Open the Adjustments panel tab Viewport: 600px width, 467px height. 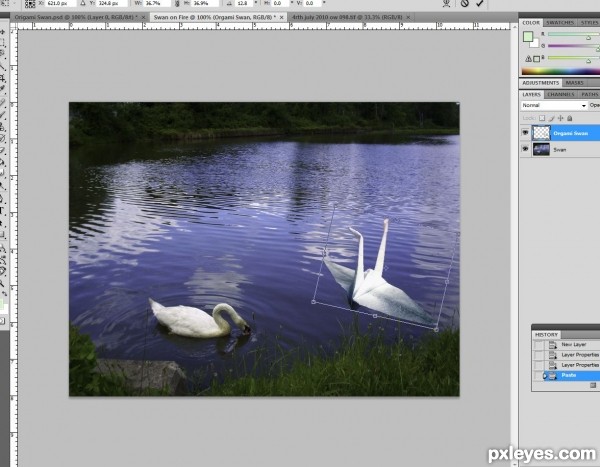click(x=540, y=83)
